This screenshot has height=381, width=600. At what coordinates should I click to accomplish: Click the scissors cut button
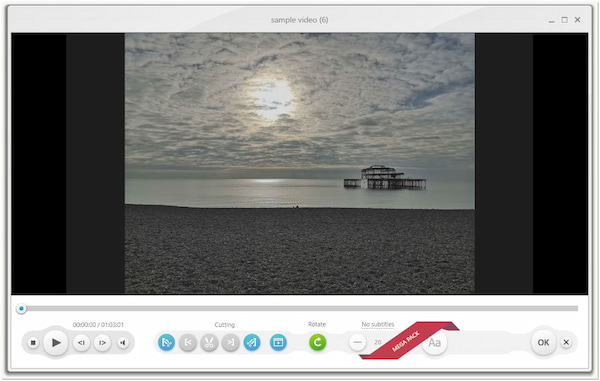pos(209,342)
